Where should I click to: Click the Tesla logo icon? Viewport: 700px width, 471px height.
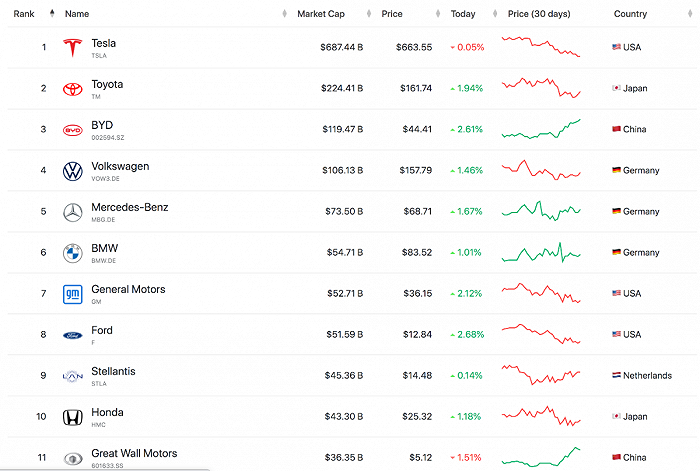pyautogui.click(x=71, y=48)
